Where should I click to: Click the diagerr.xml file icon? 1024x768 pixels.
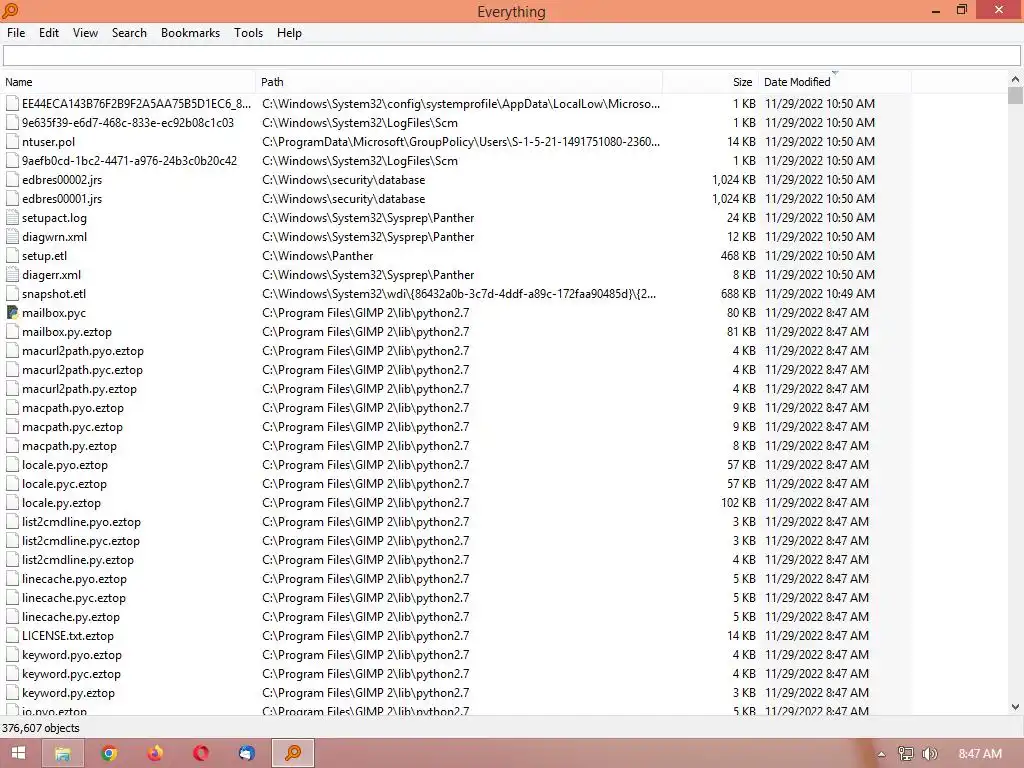(x=12, y=275)
